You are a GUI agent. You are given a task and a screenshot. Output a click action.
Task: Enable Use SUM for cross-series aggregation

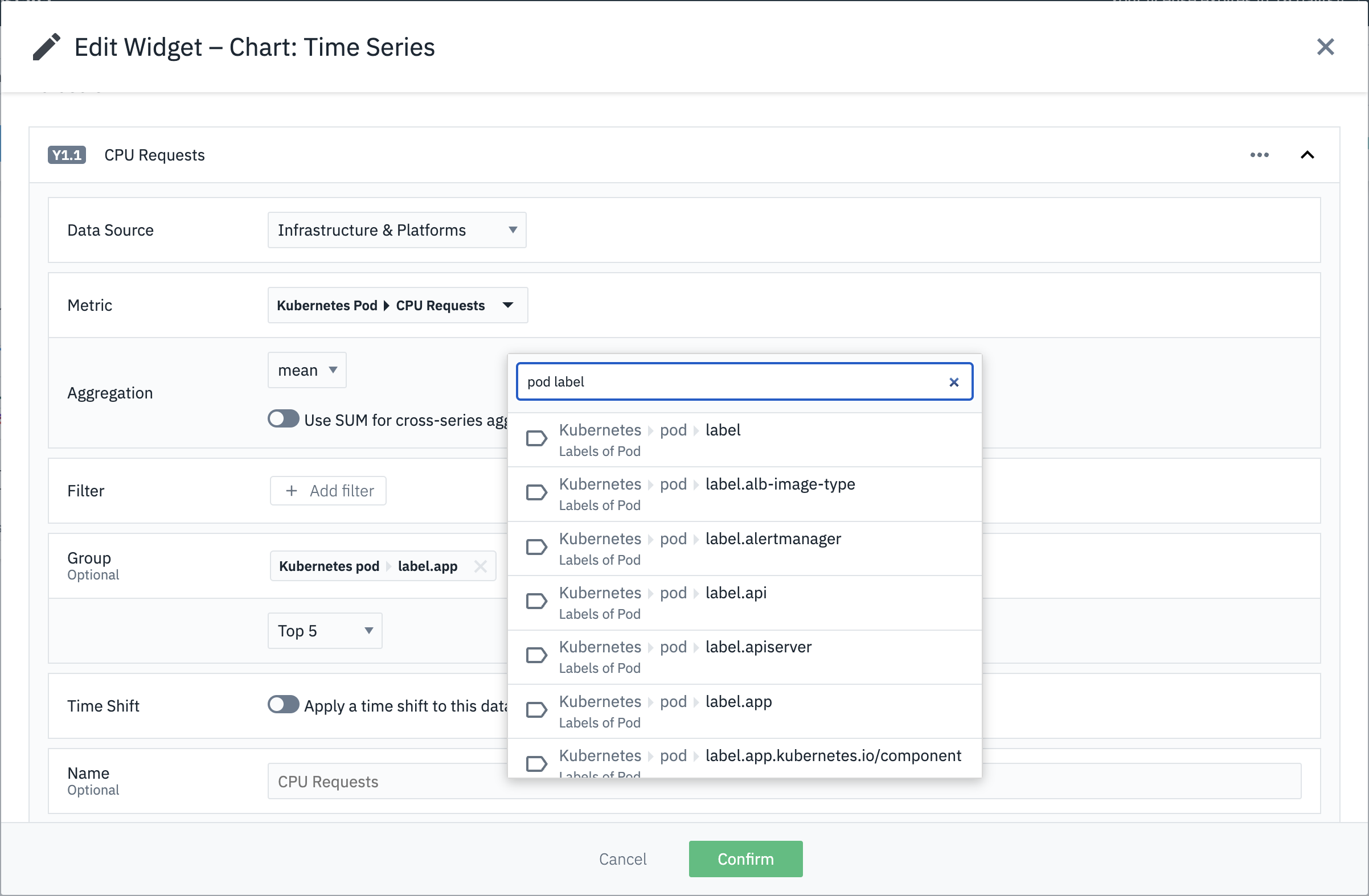tap(283, 419)
